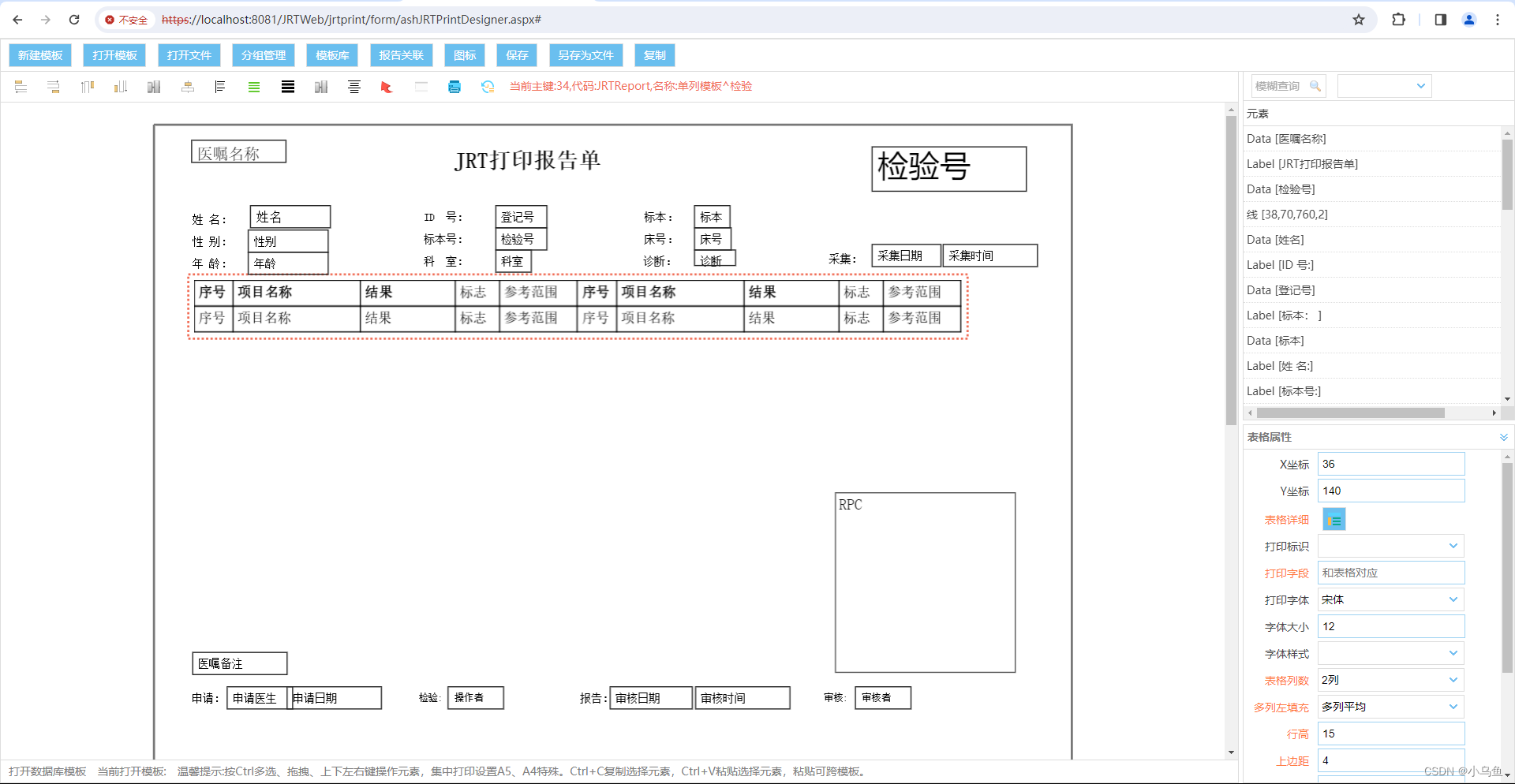Click 另存为文件 to save as file

pos(585,55)
